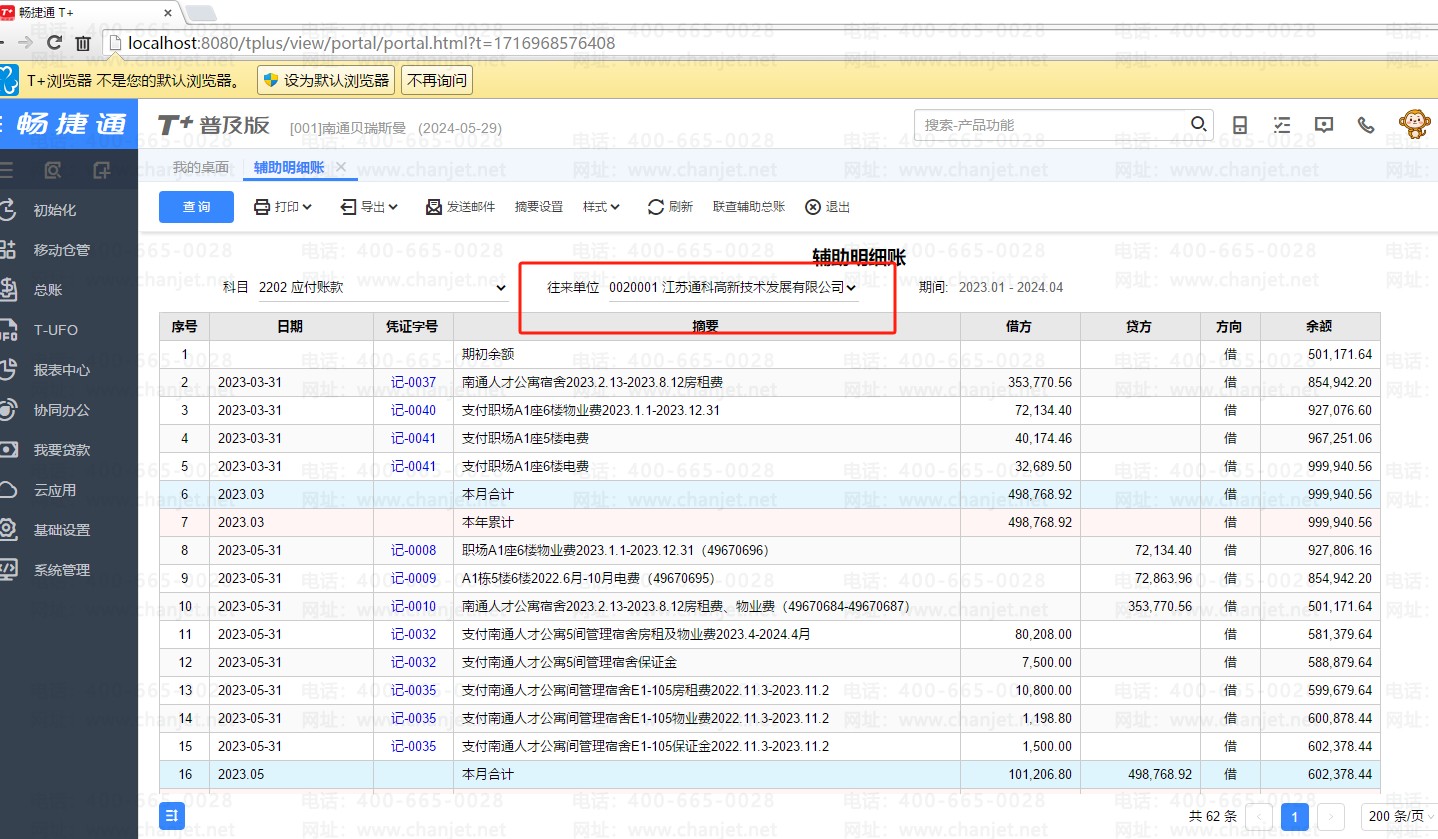Click the 搜索-产品功能 search field
Screen dimensions: 1438x839
tap(1050, 125)
